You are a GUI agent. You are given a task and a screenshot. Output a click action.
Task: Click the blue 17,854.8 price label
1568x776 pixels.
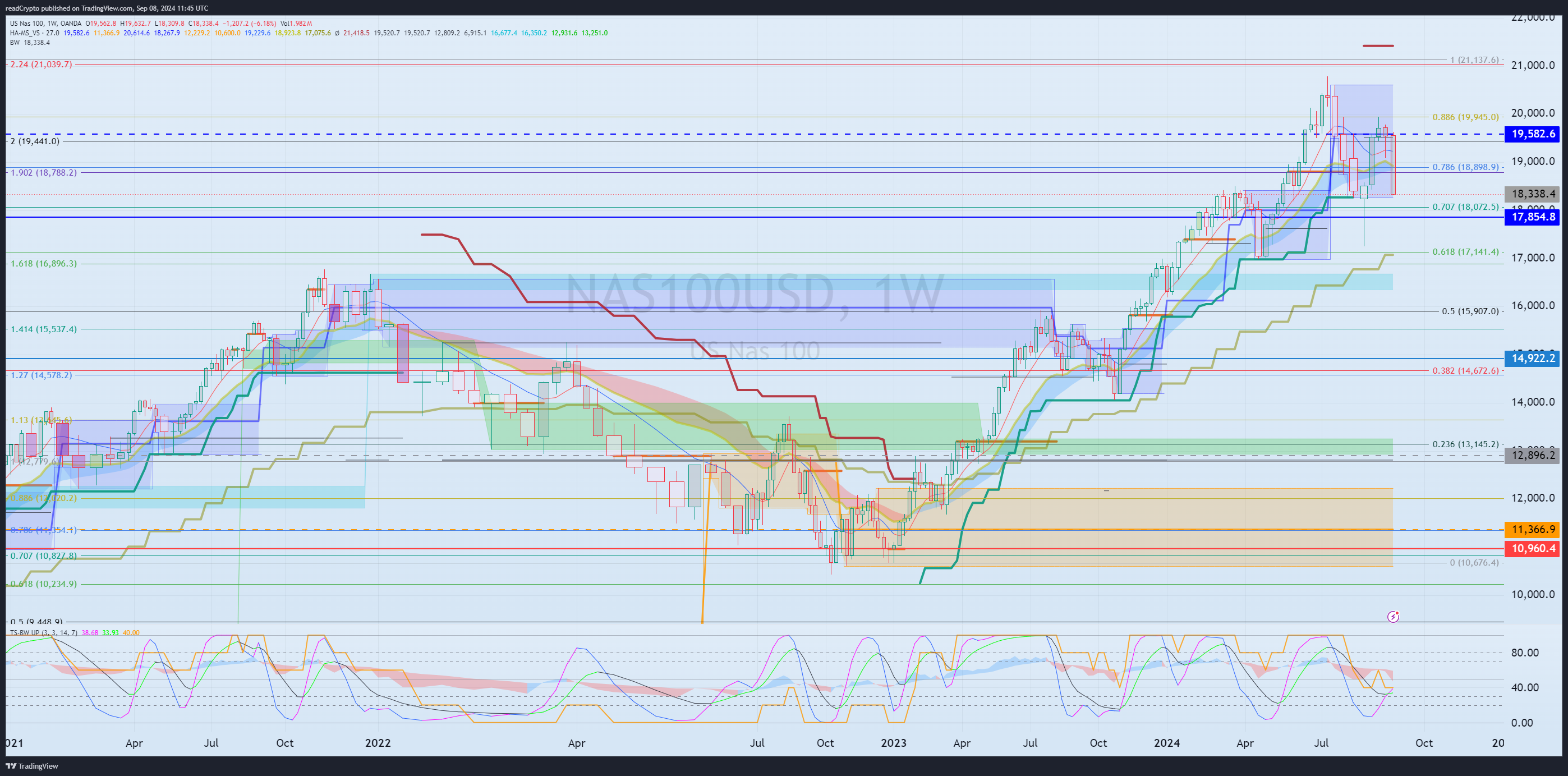pyautogui.click(x=1532, y=217)
